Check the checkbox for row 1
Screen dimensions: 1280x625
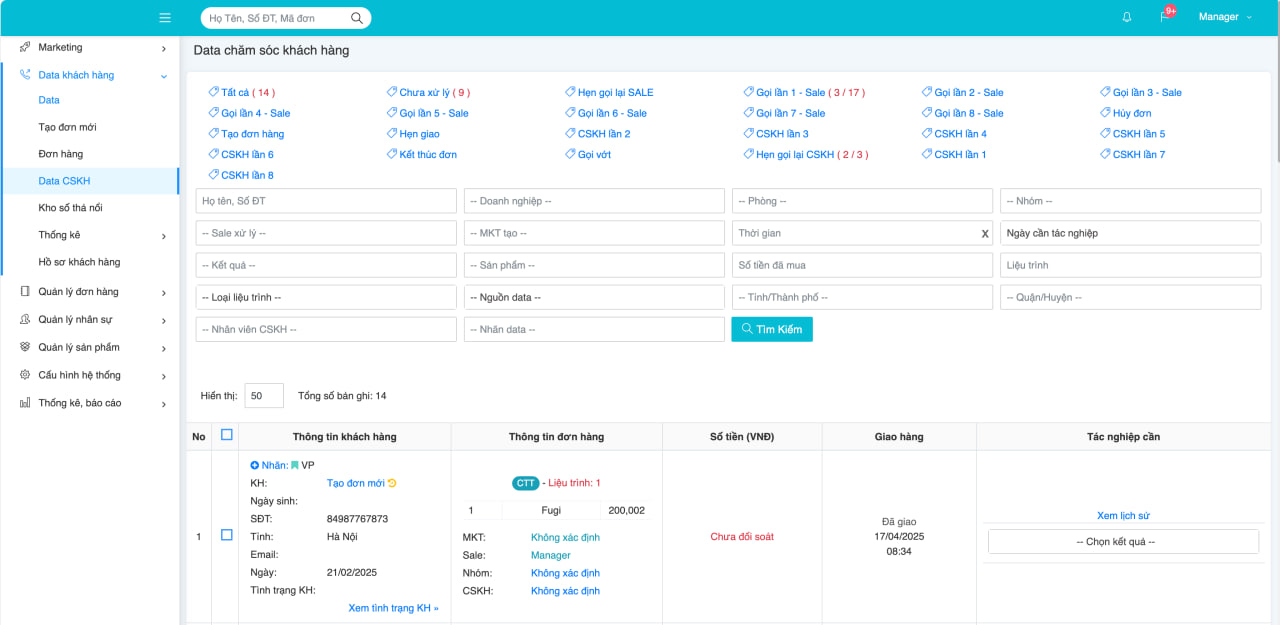click(226, 536)
